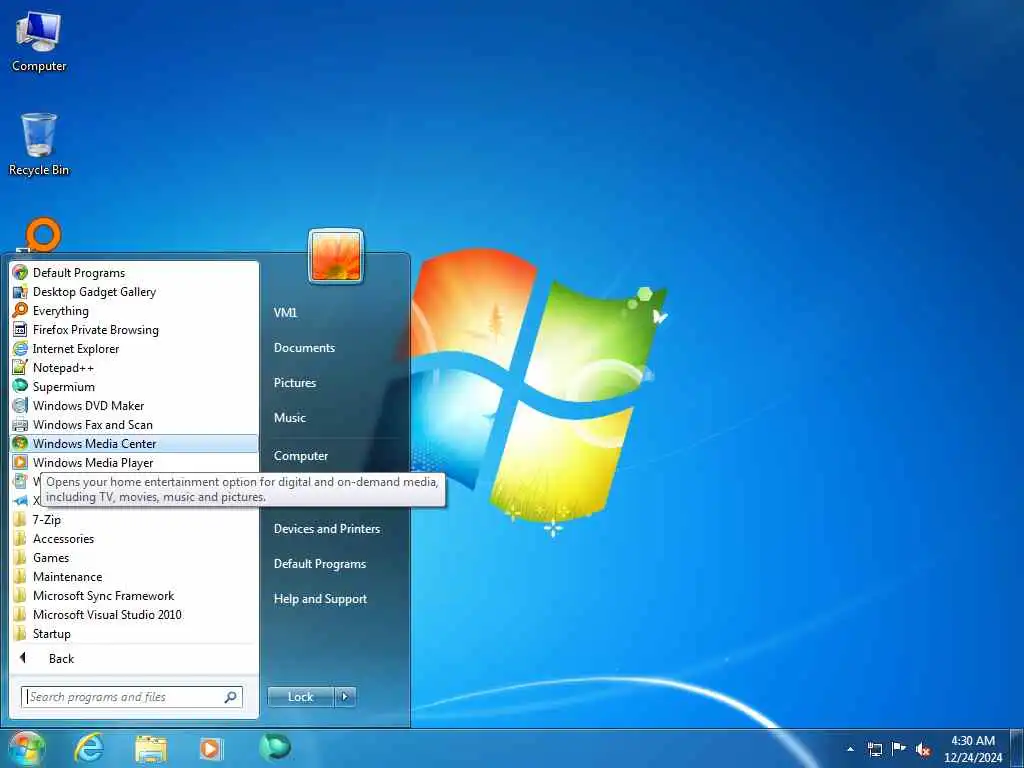Click the Supermium icon in programs list

coord(20,386)
